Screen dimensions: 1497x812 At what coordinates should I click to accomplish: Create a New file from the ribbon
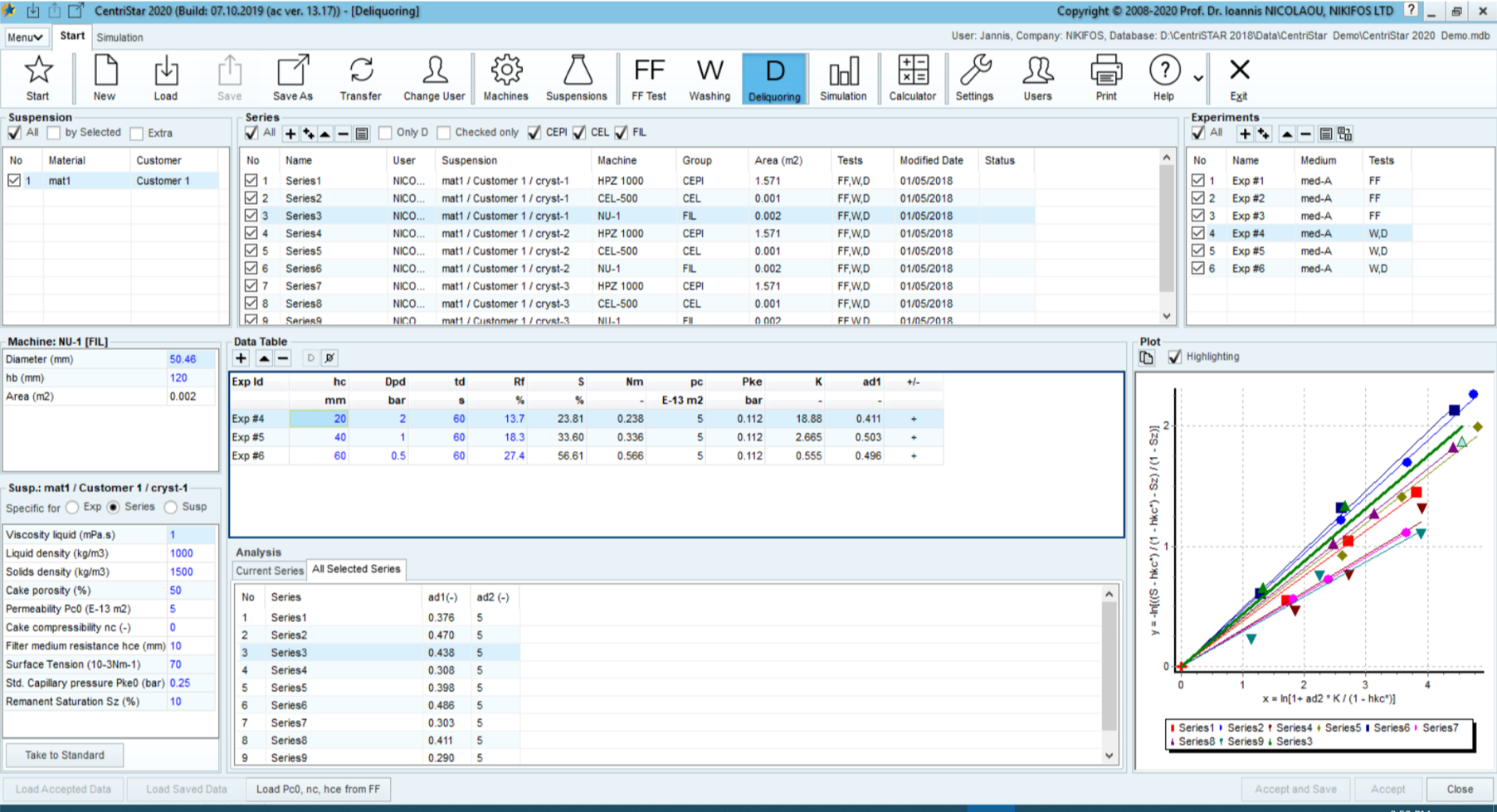(105, 79)
